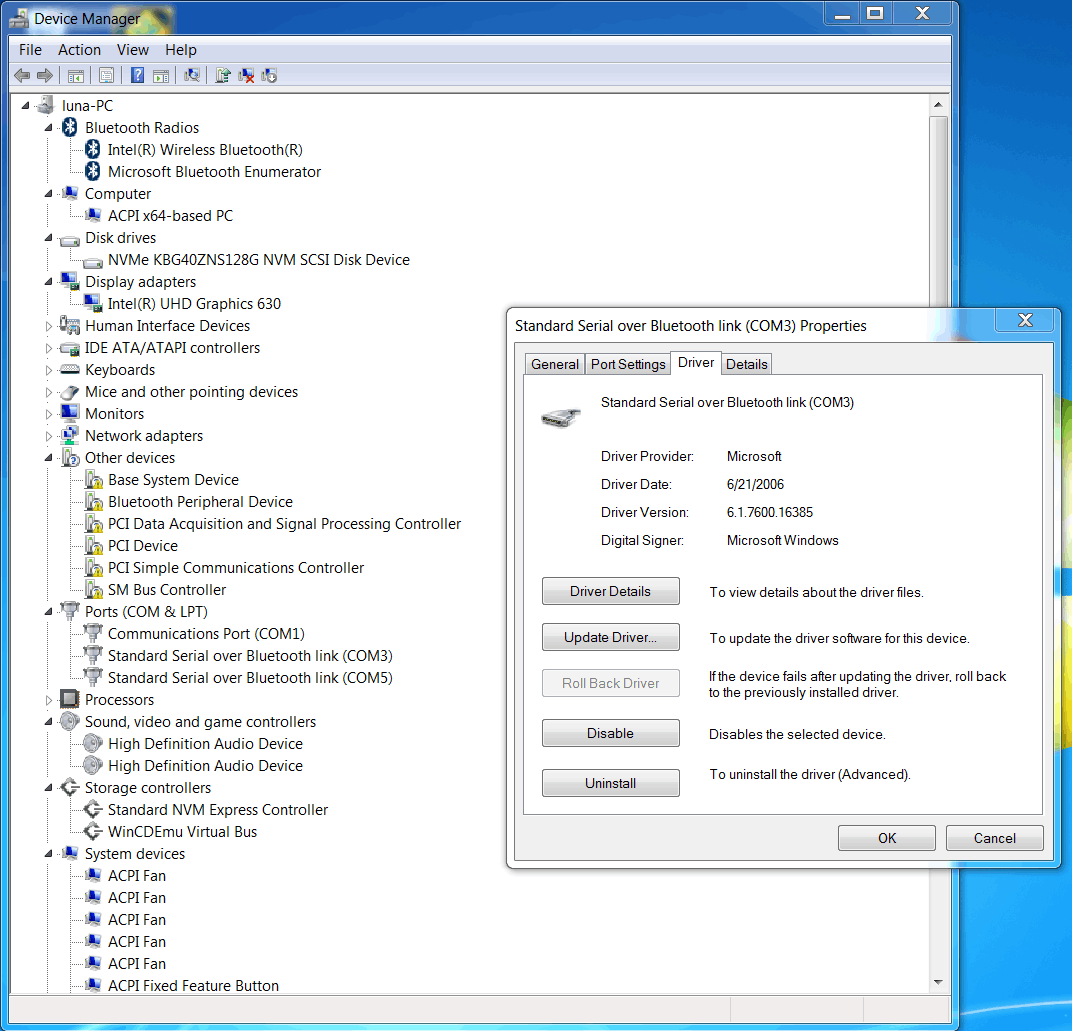Click the device tree scroll-up arrow

[938, 105]
